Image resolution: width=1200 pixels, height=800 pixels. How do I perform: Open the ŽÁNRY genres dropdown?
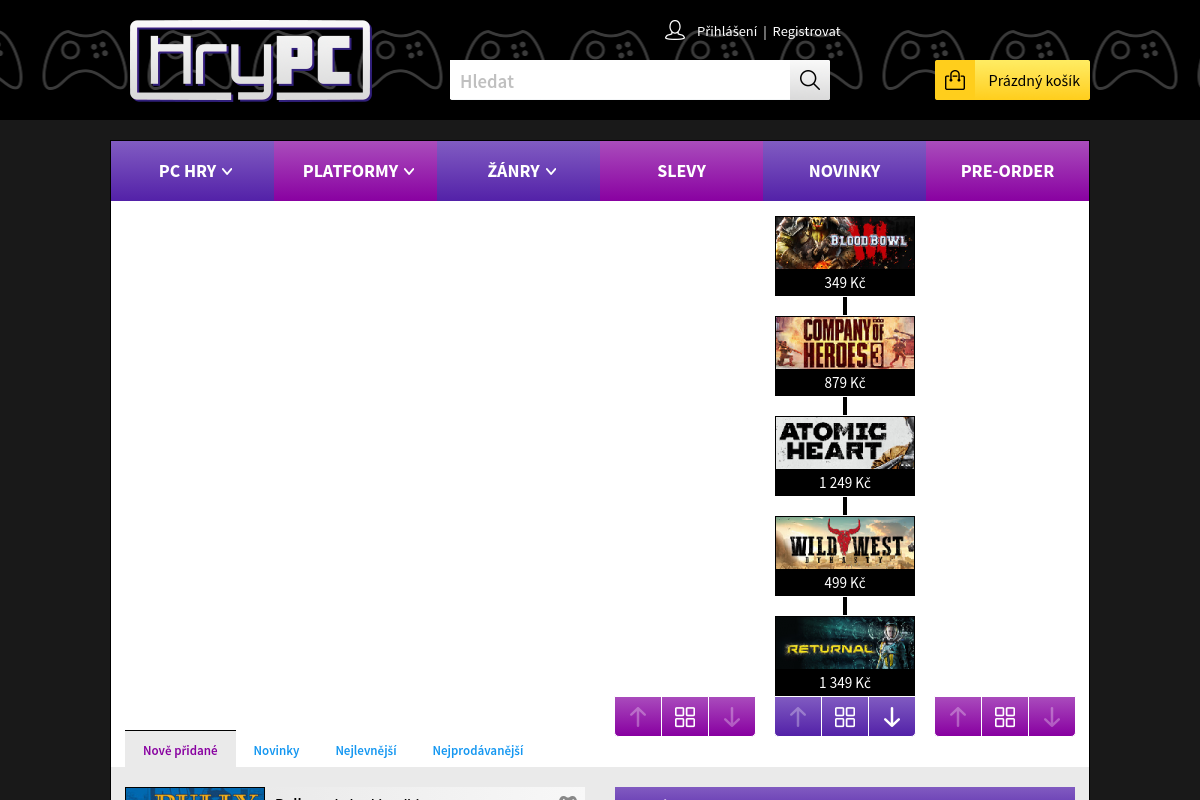tap(521, 171)
